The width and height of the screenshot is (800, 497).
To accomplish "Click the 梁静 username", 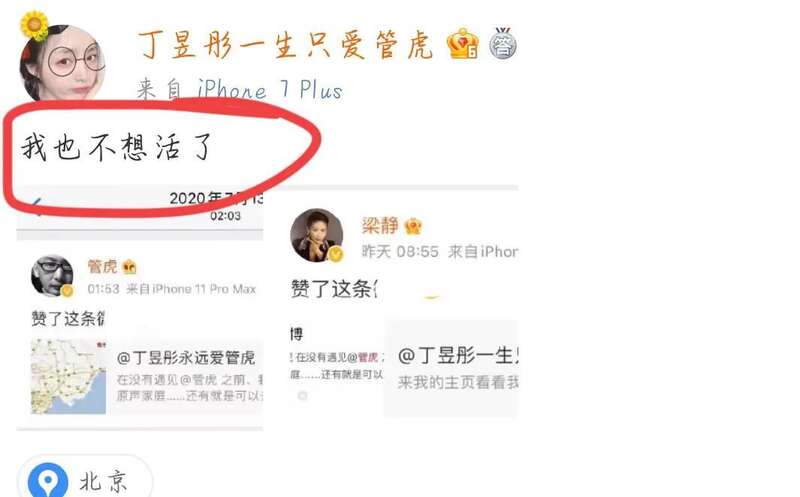I will tap(380, 226).
